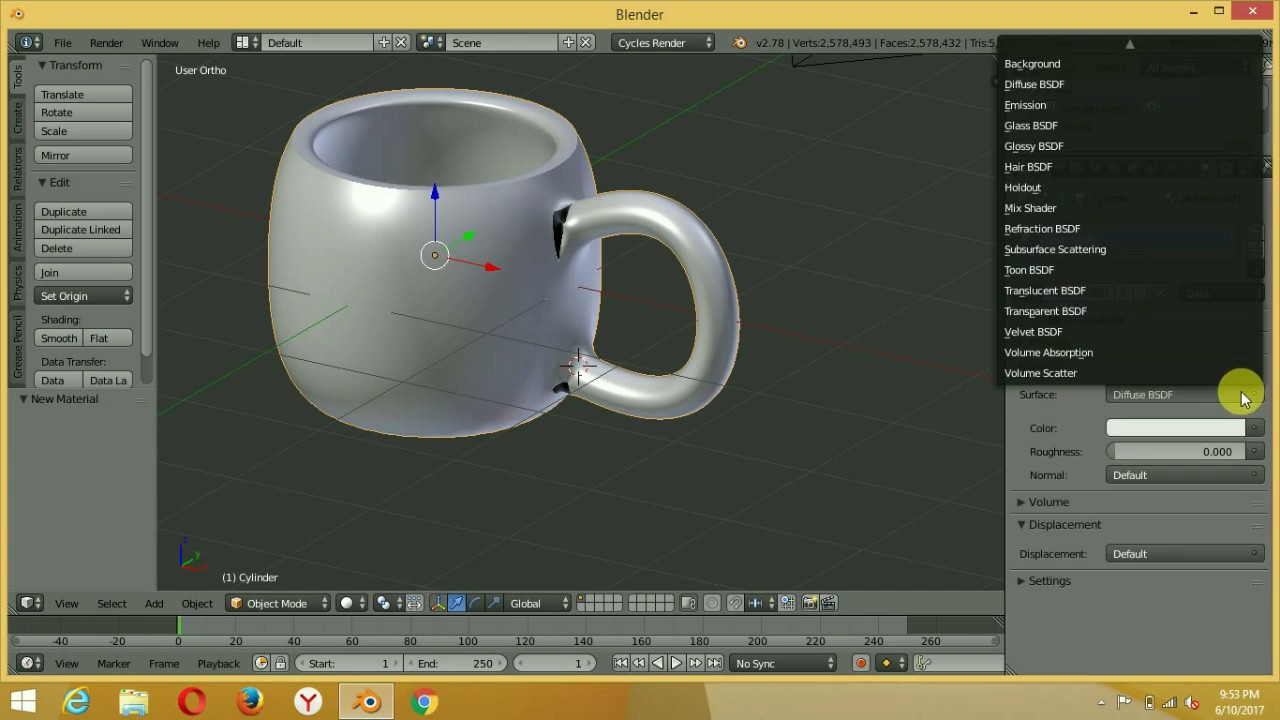Open the Timeline editor type selector

coord(30,663)
